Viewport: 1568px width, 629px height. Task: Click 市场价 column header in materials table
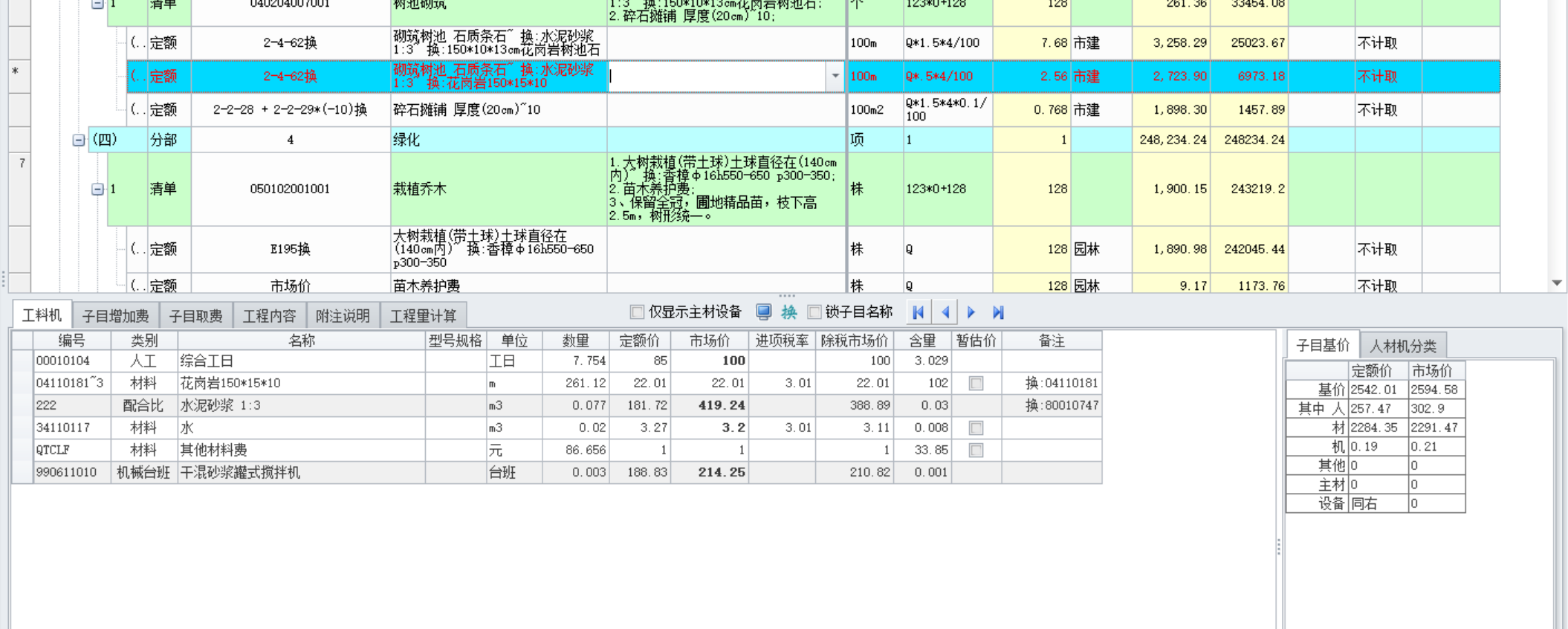click(710, 341)
